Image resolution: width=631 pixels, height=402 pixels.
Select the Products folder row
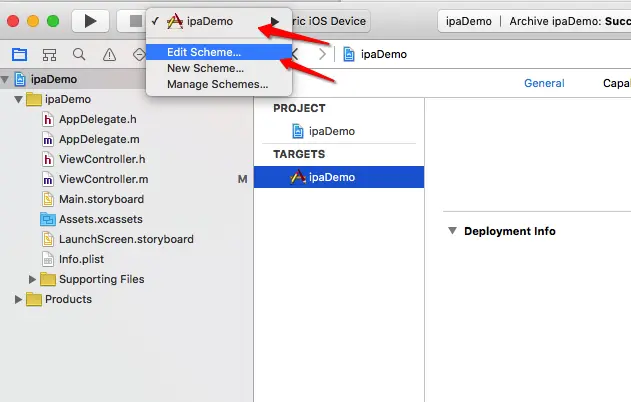126,299
